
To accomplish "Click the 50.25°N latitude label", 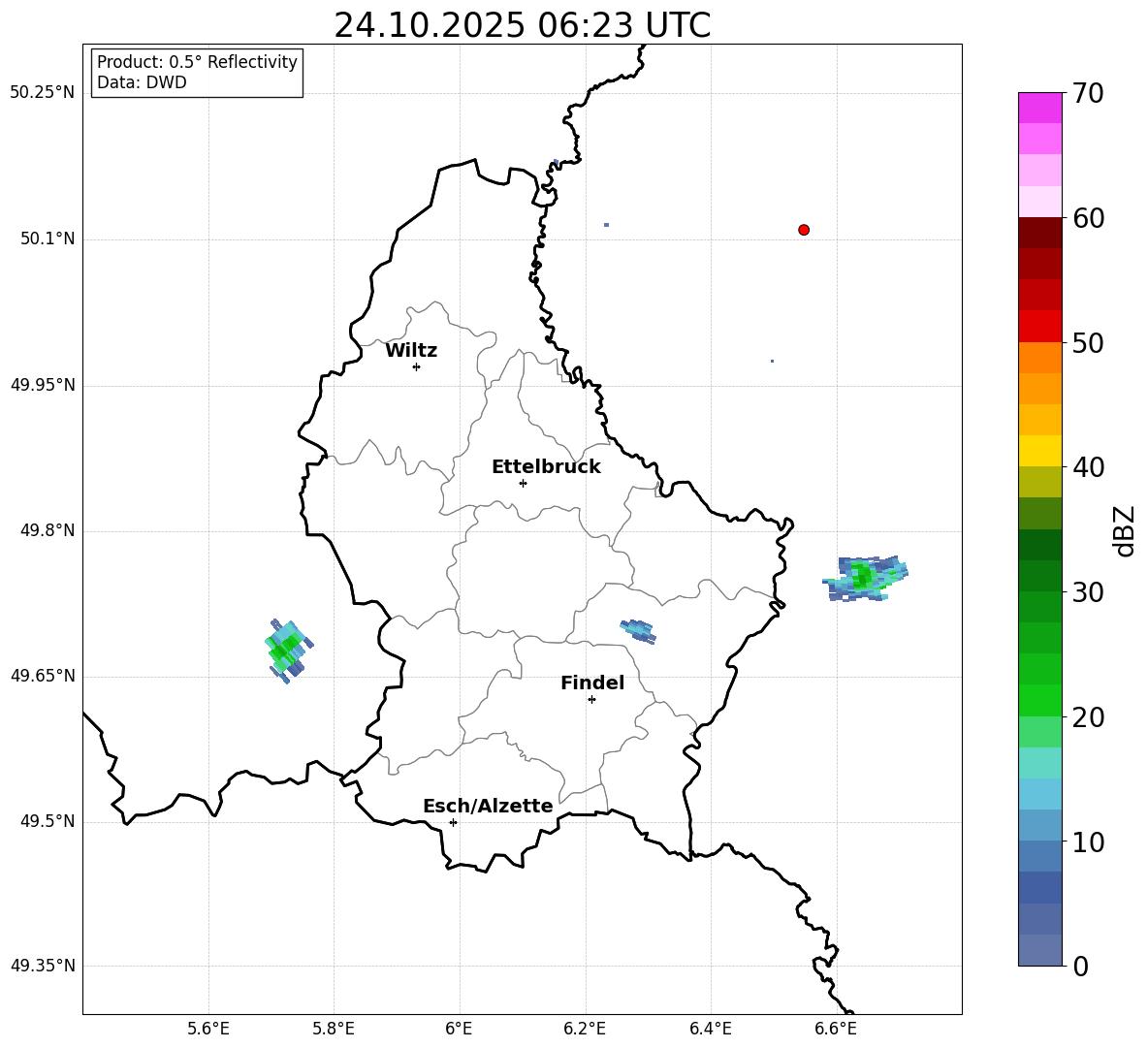I will click(x=43, y=93).
